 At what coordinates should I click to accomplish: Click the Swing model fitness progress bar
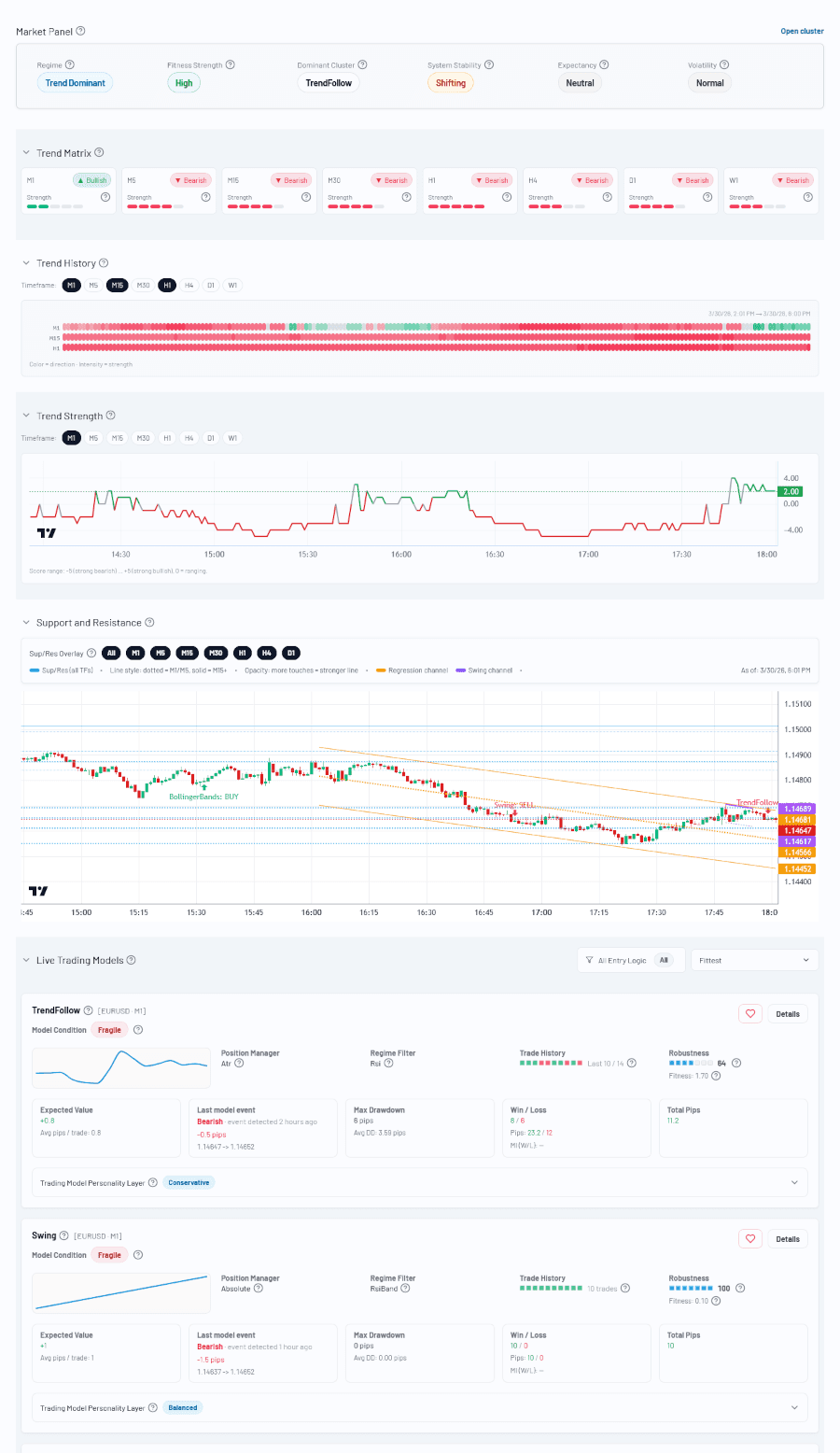690,1288
